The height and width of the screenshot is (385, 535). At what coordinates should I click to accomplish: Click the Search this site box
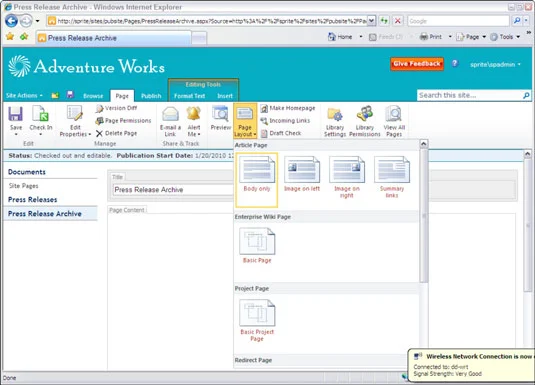click(469, 95)
